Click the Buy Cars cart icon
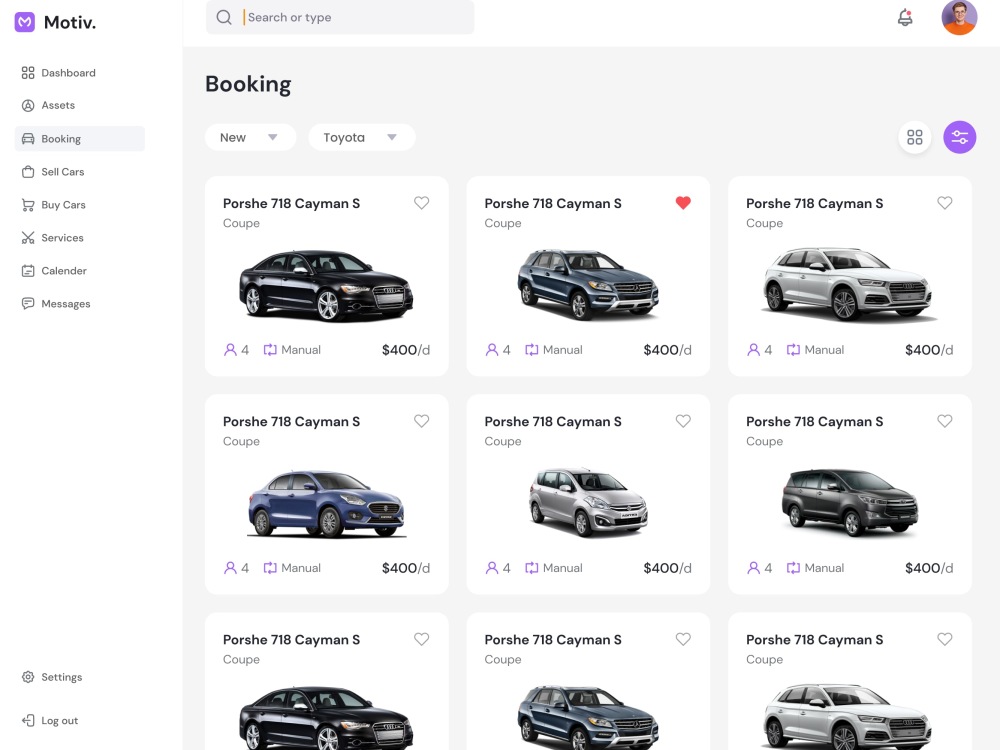This screenshot has width=1000, height=750. pyautogui.click(x=28, y=205)
